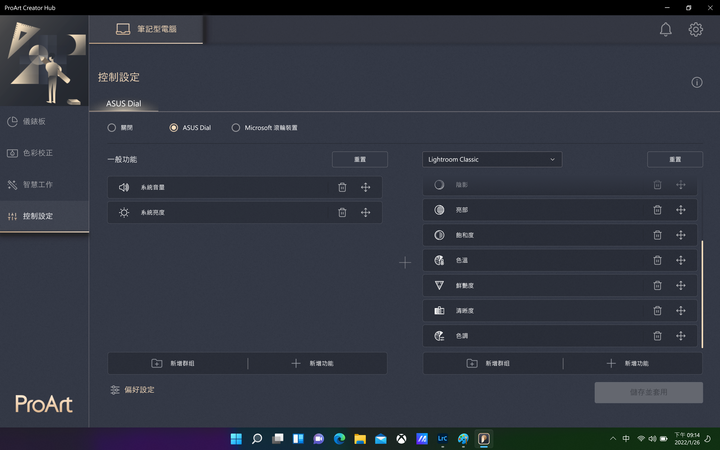The width and height of the screenshot is (720, 450).
Task: Select the ASUS Dial radio option
Action: coord(174,128)
